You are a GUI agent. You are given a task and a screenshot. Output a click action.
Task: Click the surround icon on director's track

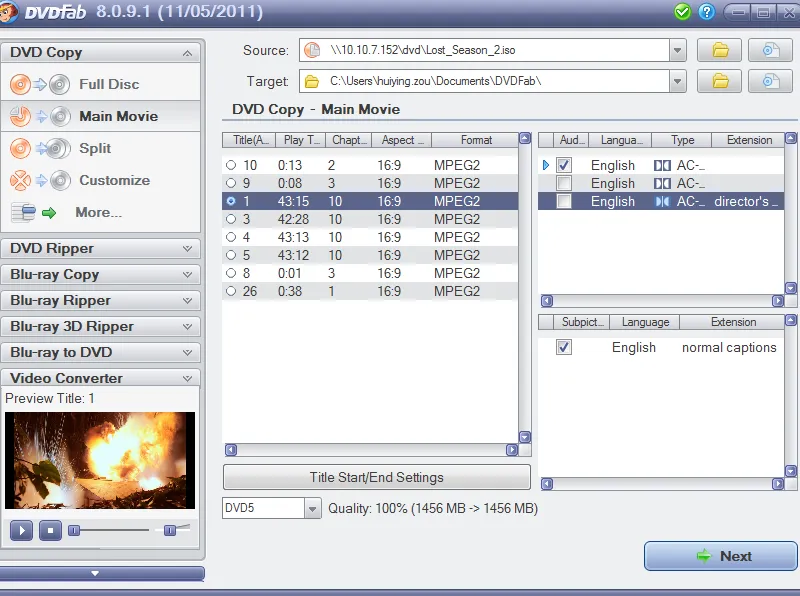tap(662, 202)
